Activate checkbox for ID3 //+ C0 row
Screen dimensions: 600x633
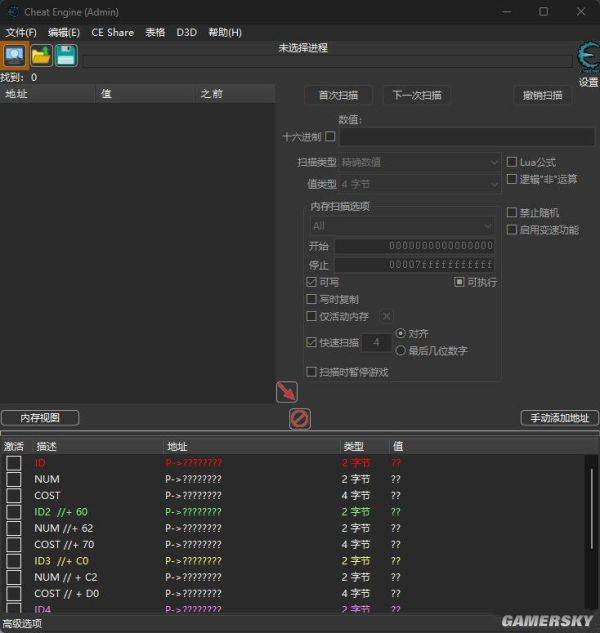coord(14,561)
